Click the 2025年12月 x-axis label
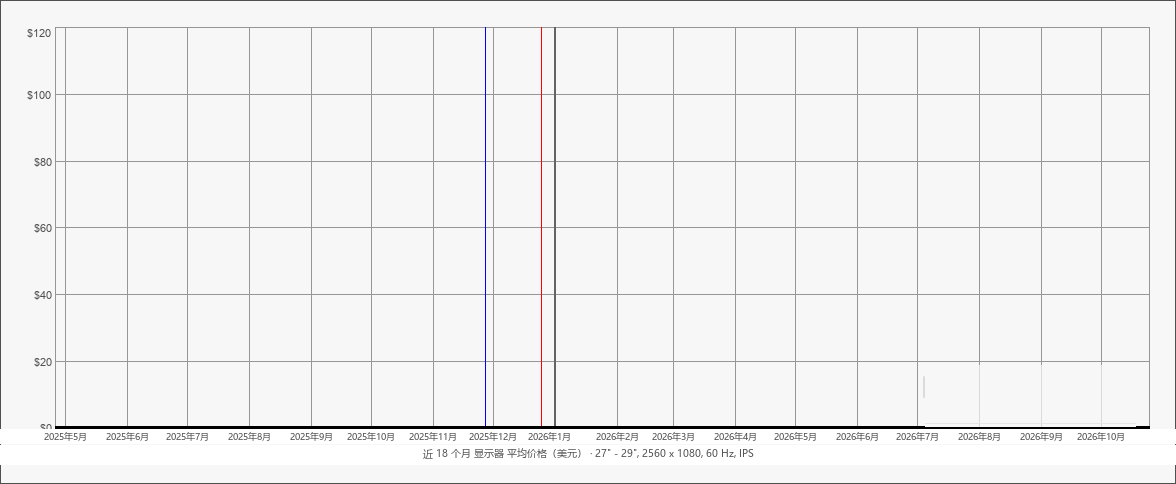 pyautogui.click(x=493, y=436)
